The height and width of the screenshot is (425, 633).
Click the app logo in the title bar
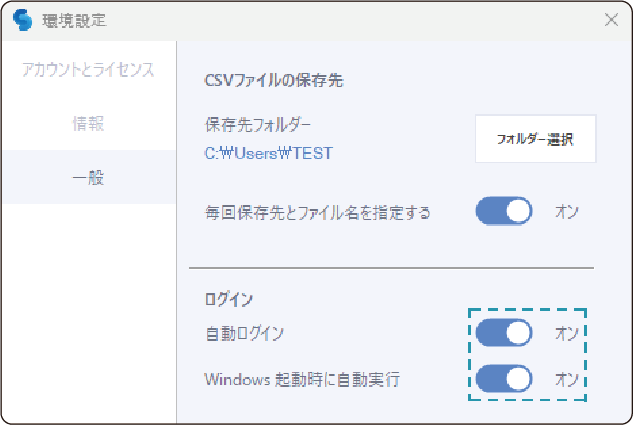[22, 20]
